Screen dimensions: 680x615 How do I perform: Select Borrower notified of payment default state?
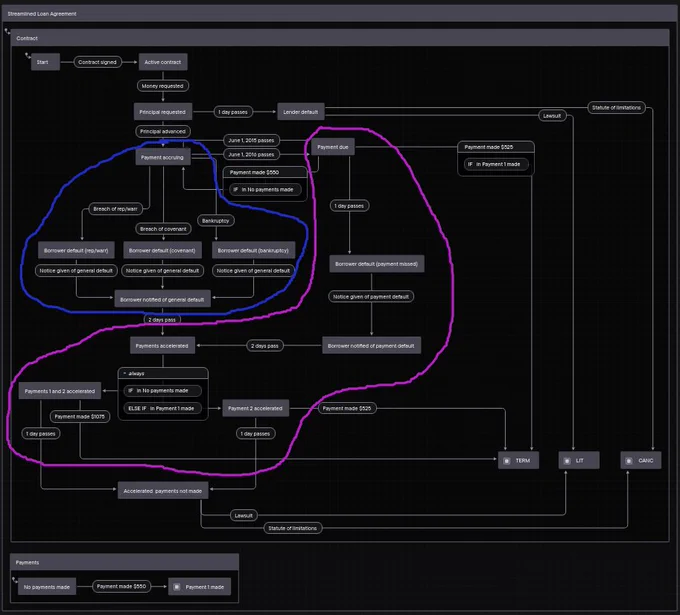point(371,346)
